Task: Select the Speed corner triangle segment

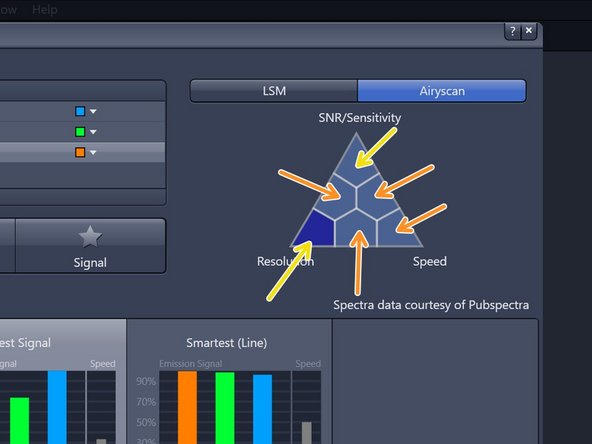Action: 396,231
